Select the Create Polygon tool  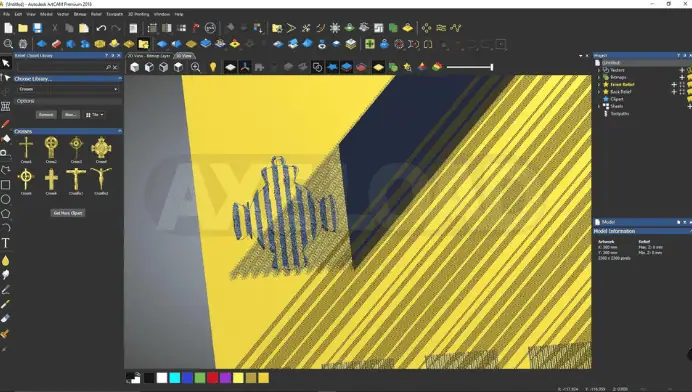pyautogui.click(x=5, y=214)
